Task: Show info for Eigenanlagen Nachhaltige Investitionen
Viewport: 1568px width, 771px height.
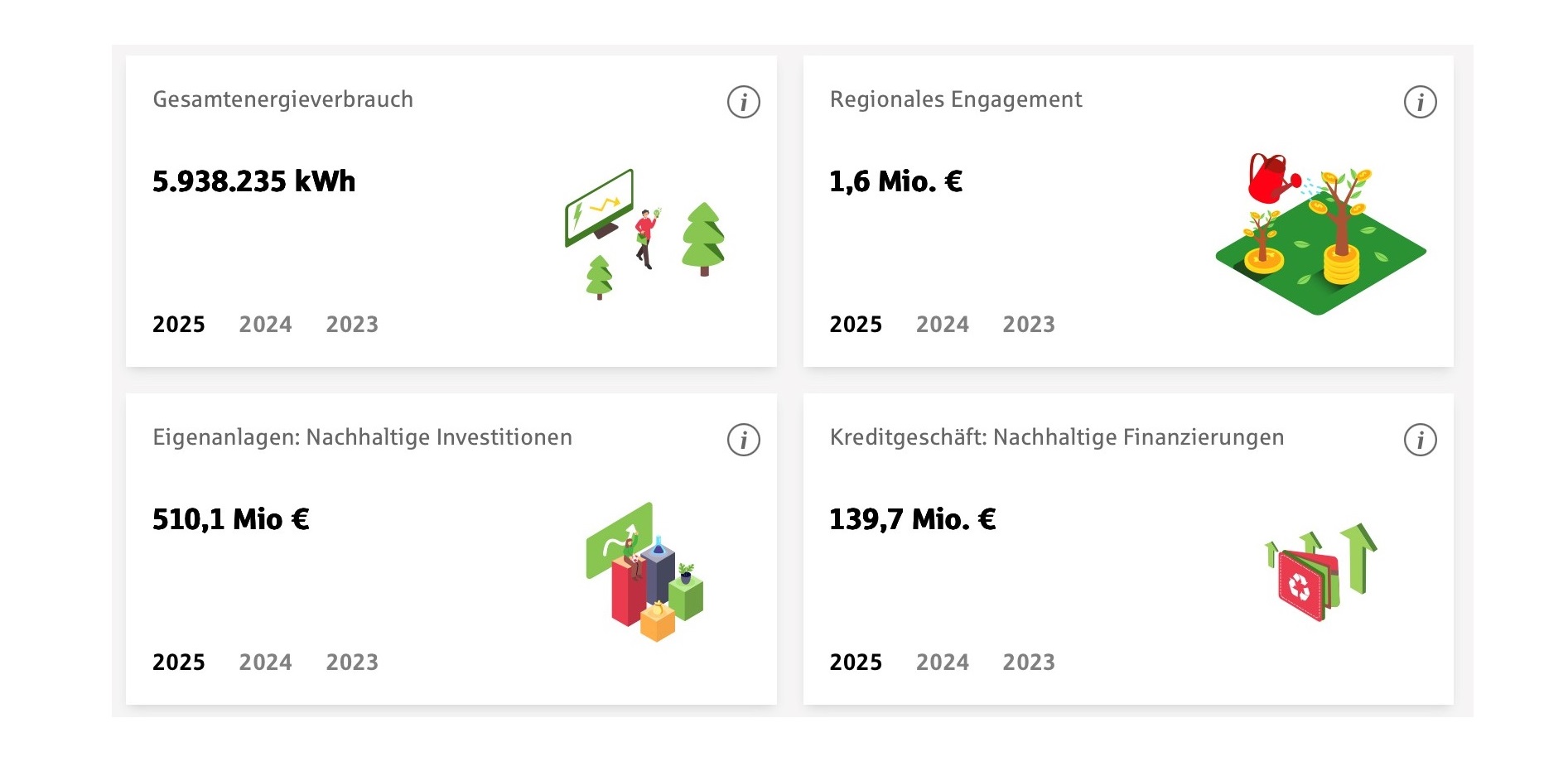Action: click(743, 440)
